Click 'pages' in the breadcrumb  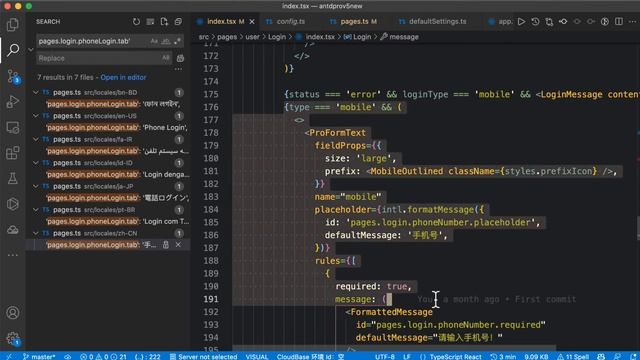click(x=227, y=37)
